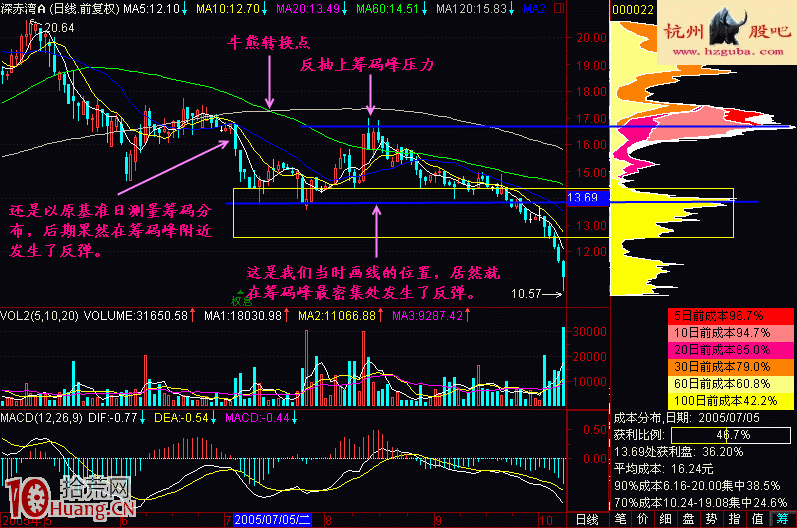This screenshot has height=528, width=797.
Task: Select the MA5:12.10 indicator label
Action: [x=151, y=9]
